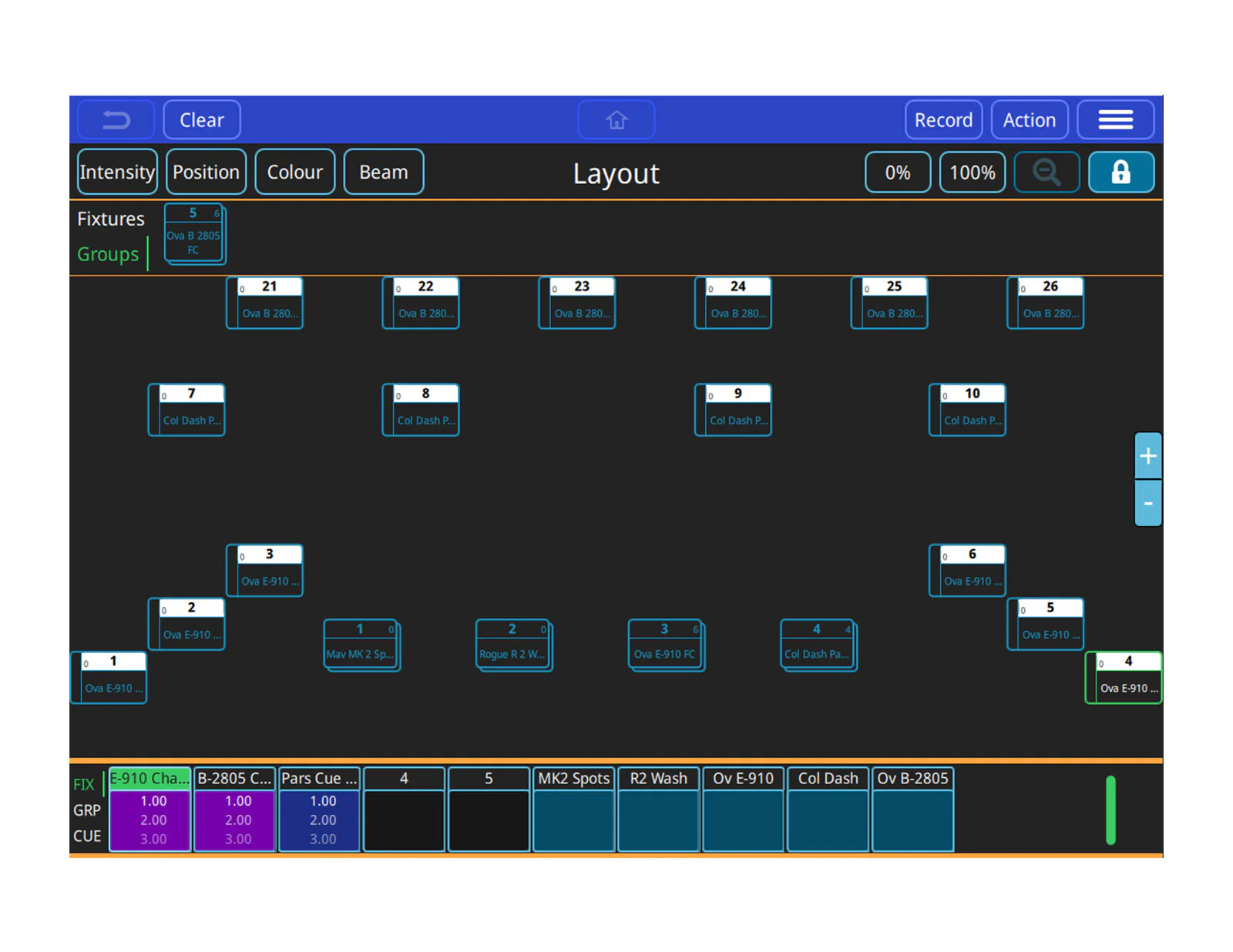Select highlighted fixture 4 Ova E-910
The width and height of the screenshot is (1233, 952).
click(x=1124, y=678)
